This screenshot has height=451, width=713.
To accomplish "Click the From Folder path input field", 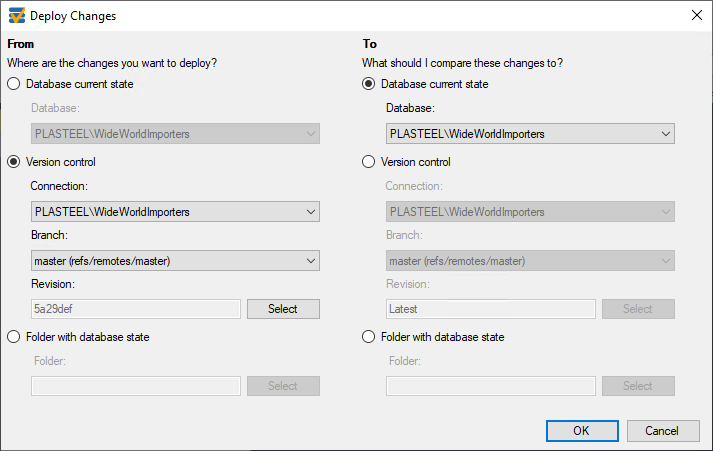I will [x=136, y=386].
